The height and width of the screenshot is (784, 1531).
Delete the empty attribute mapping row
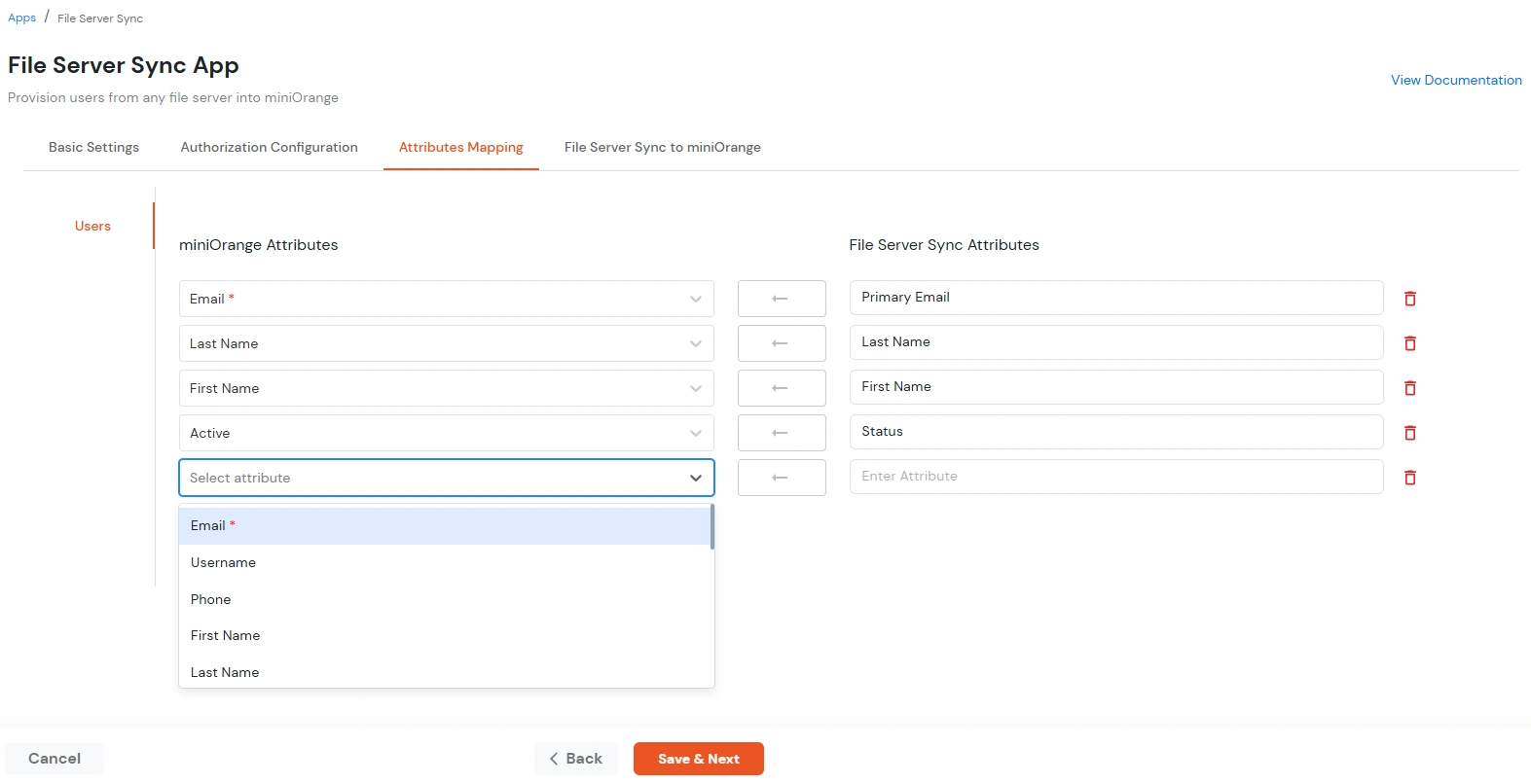1409,478
